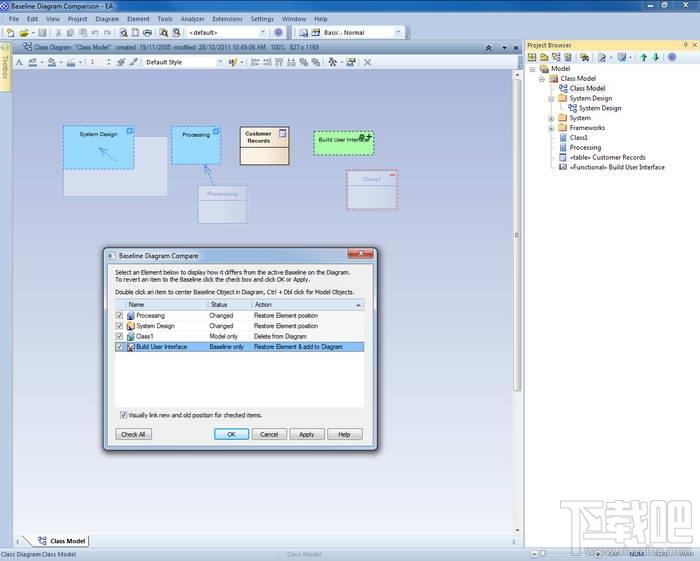Open dropdown arrow next to Open Project icon
Image resolution: width=700 pixels, height=561 pixels.
(33, 33)
